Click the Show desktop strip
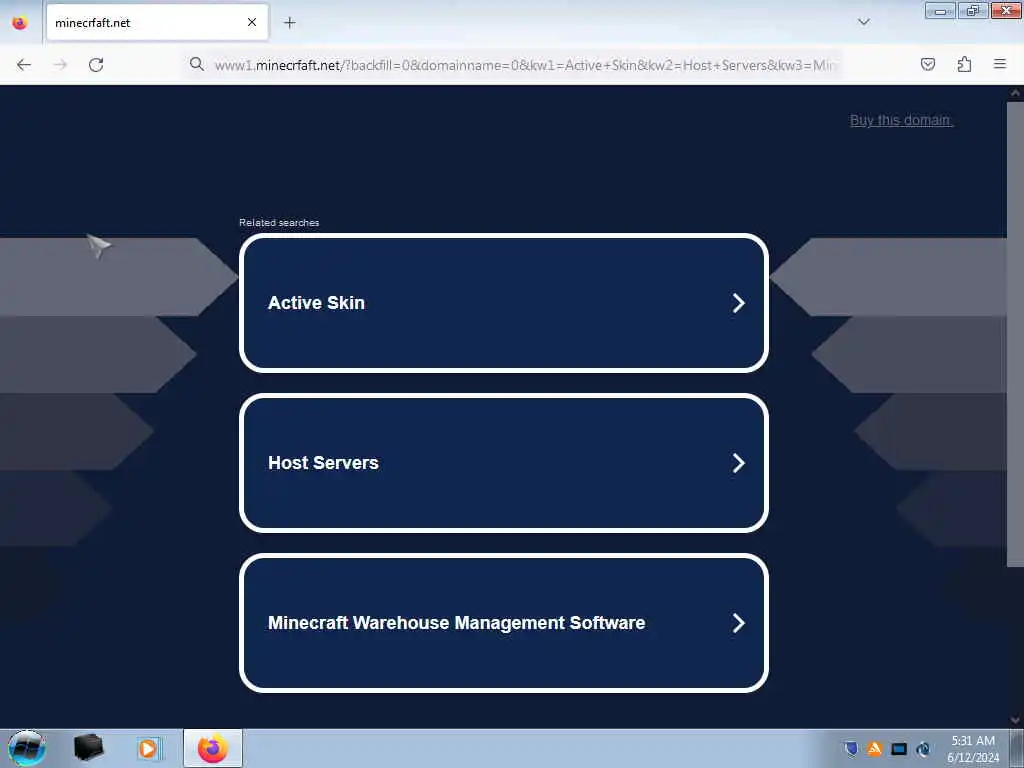This screenshot has width=1024, height=768. (x=1017, y=748)
